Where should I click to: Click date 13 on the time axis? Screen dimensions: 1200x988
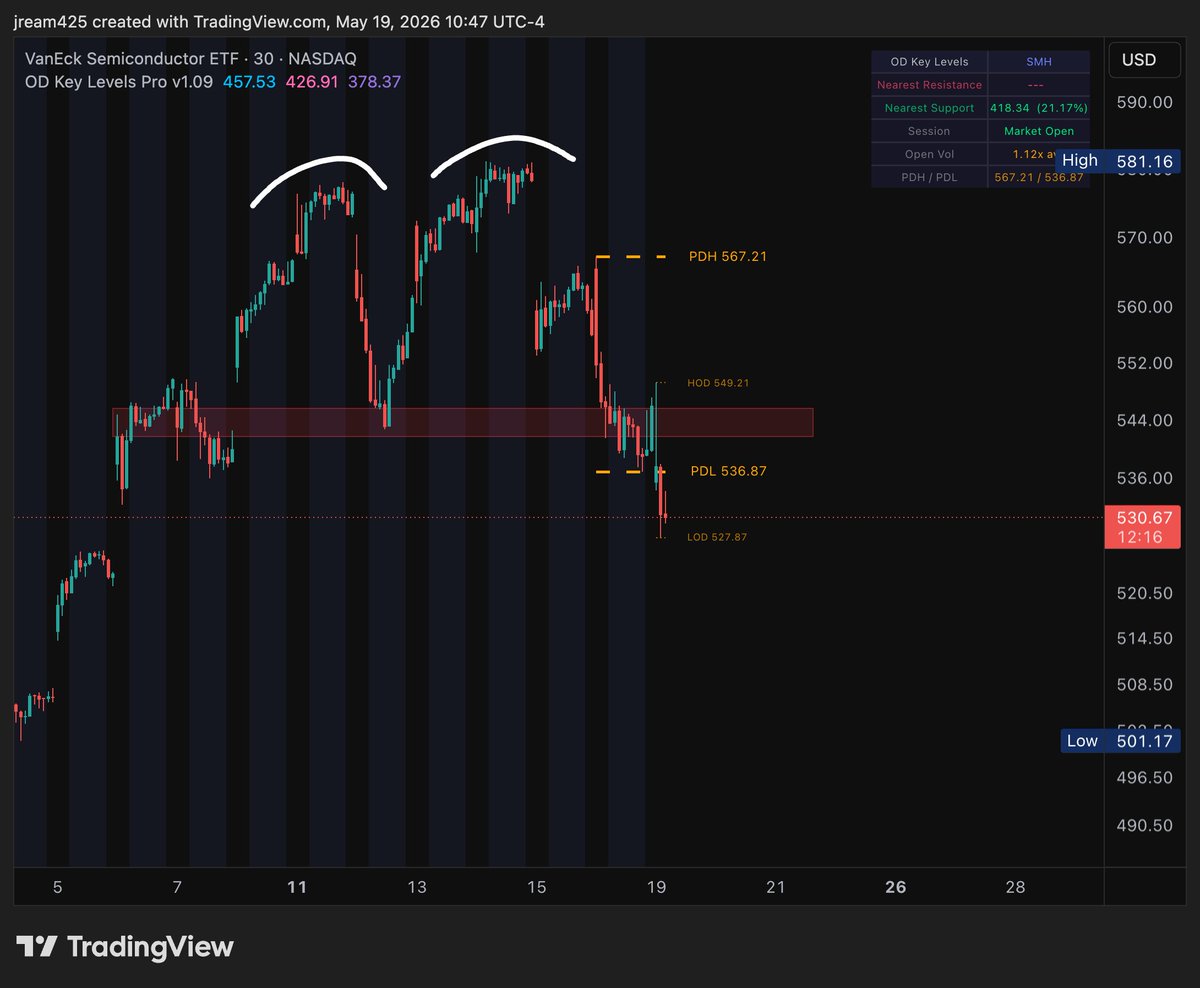click(417, 887)
